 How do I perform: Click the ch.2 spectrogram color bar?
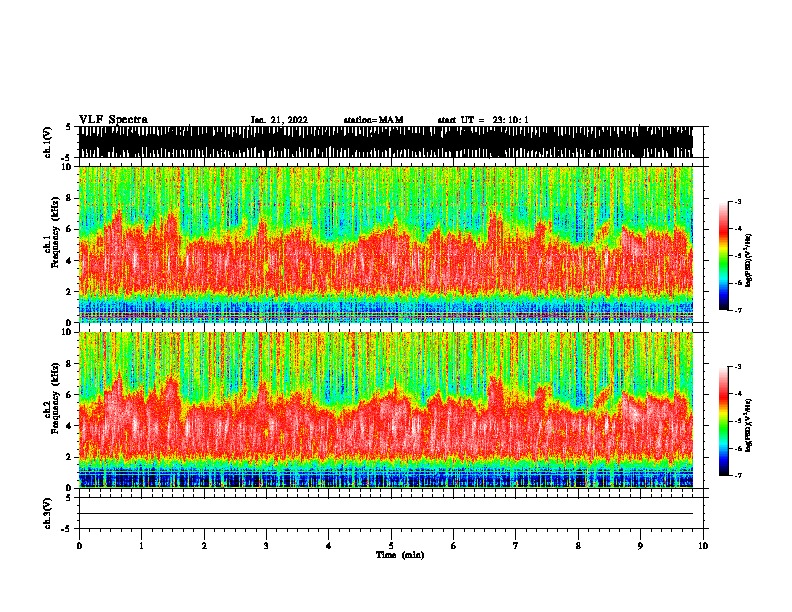tap(724, 421)
